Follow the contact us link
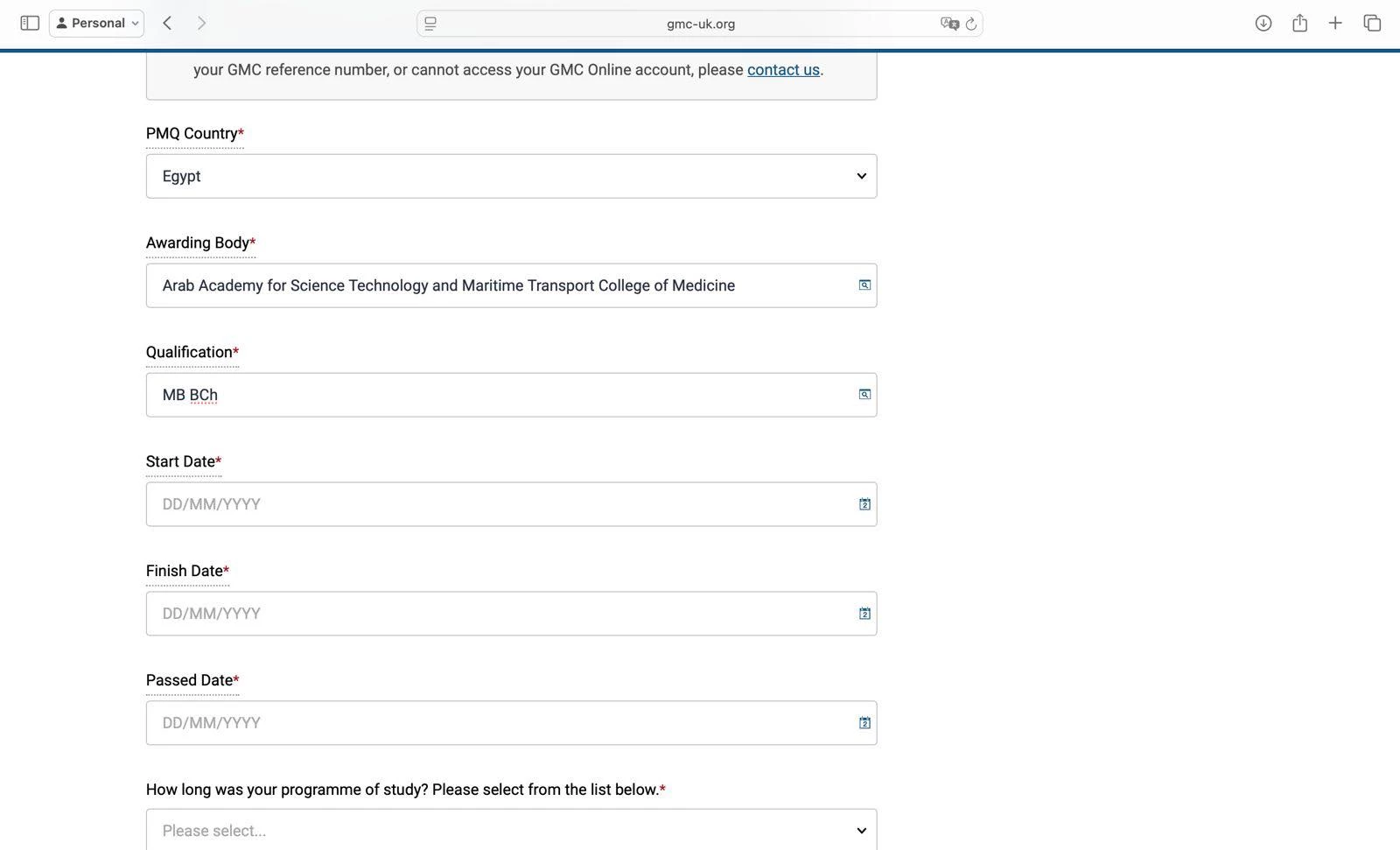 783,70
